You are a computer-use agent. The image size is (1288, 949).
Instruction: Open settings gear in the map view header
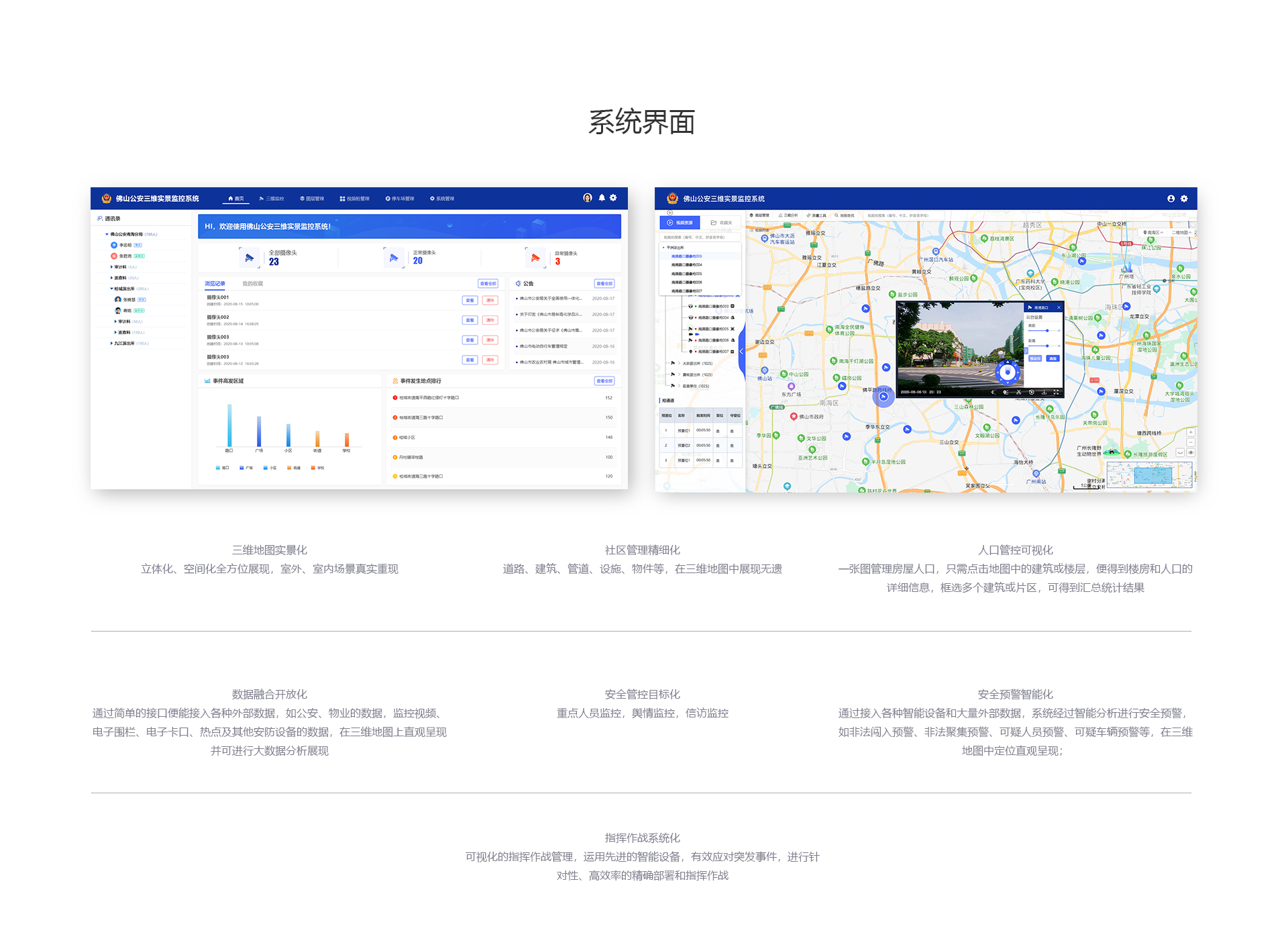point(1184,199)
